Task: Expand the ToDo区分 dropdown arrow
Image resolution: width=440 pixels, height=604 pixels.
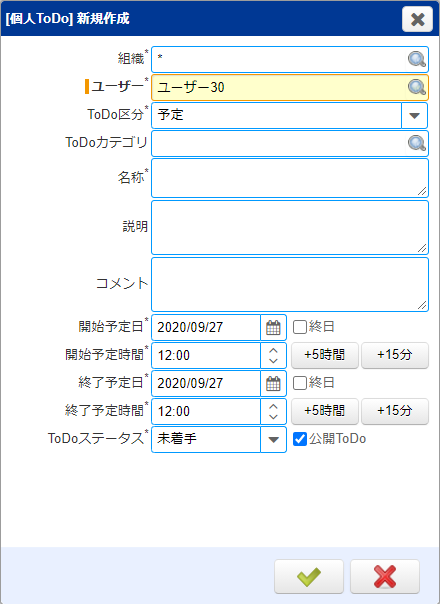Action: [414, 116]
